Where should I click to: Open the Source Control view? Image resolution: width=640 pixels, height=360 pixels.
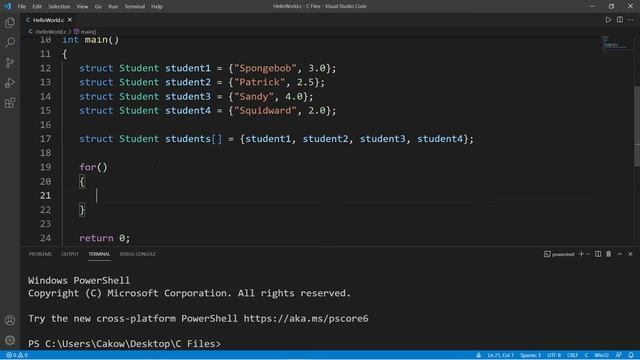(x=10, y=62)
